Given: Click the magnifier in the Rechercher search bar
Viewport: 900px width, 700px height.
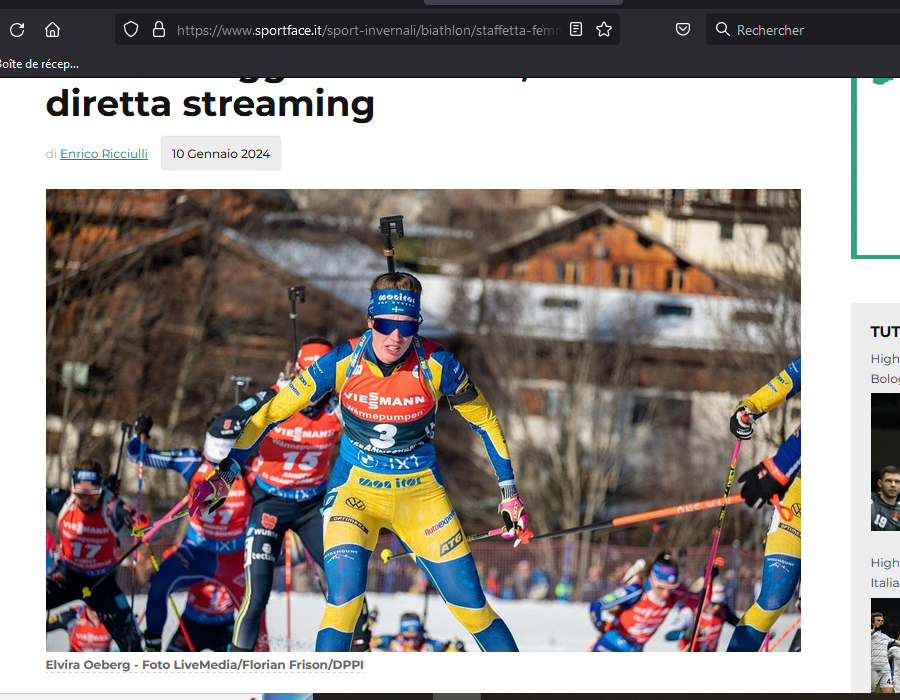Looking at the screenshot, I should coord(723,29).
